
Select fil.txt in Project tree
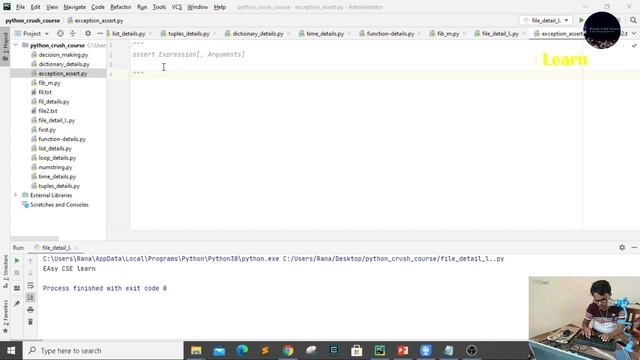click(45, 92)
